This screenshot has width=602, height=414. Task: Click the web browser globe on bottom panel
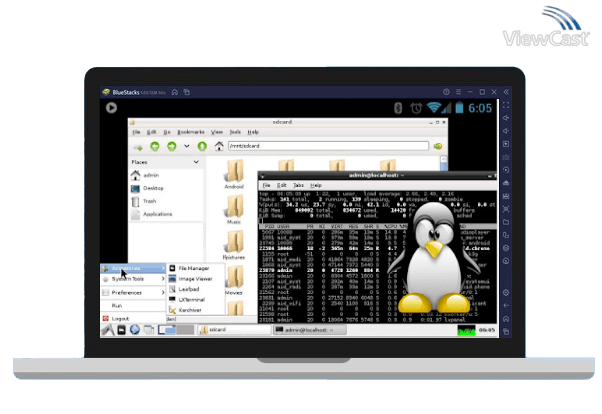(x=134, y=330)
